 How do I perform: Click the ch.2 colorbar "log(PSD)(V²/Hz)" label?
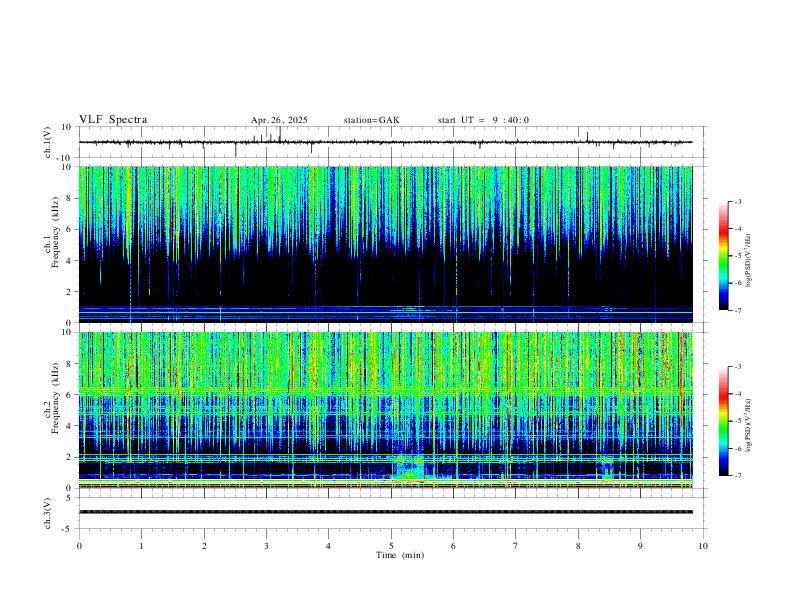749,425
